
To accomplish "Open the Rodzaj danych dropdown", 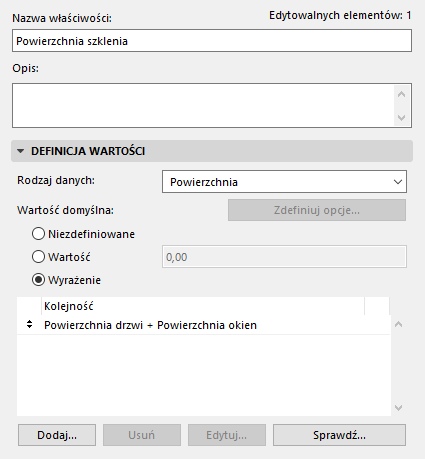I will tap(284, 182).
